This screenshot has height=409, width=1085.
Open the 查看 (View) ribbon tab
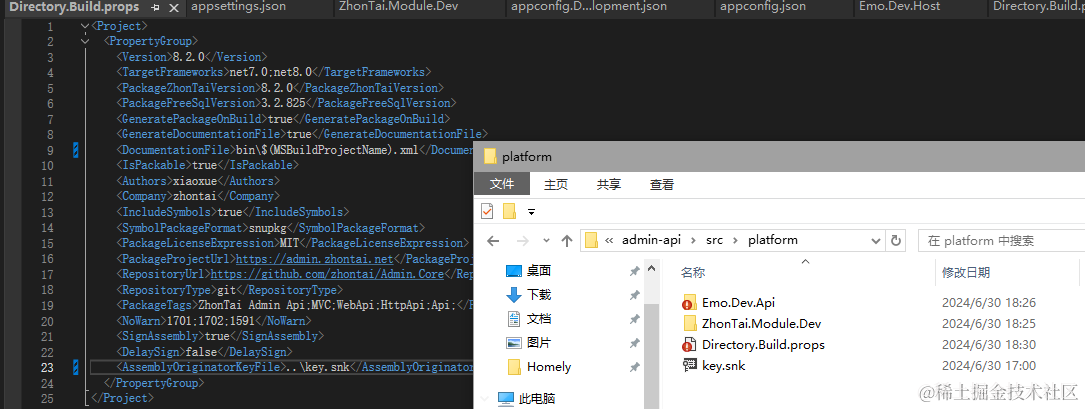(662, 184)
